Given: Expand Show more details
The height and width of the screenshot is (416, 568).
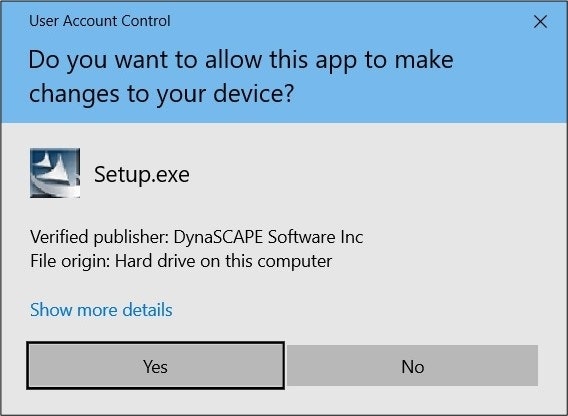Looking at the screenshot, I should point(101,309).
